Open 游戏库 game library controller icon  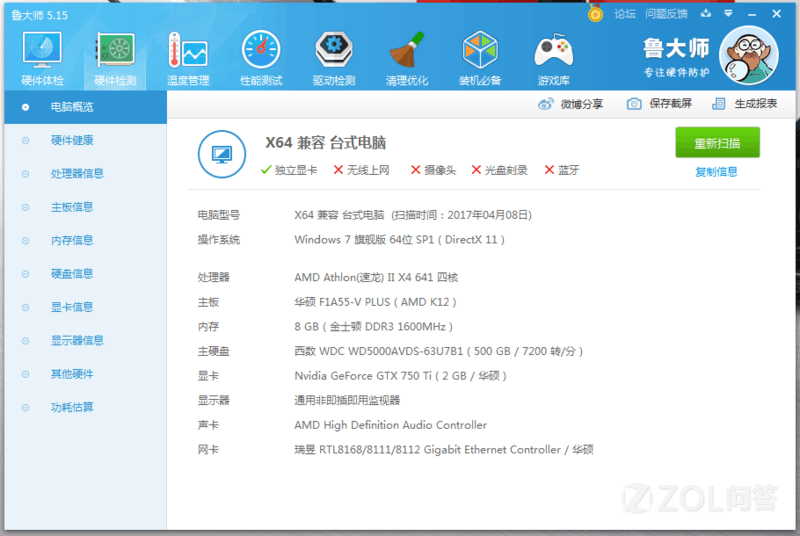pos(554,58)
